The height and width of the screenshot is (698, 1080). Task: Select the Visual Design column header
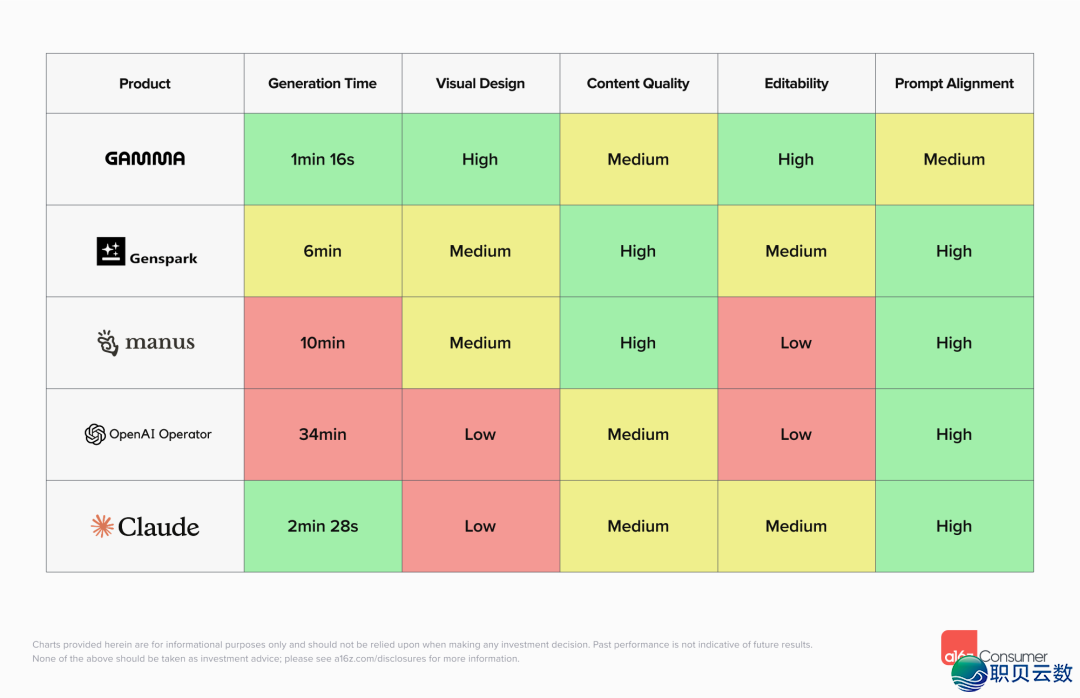[x=480, y=83]
